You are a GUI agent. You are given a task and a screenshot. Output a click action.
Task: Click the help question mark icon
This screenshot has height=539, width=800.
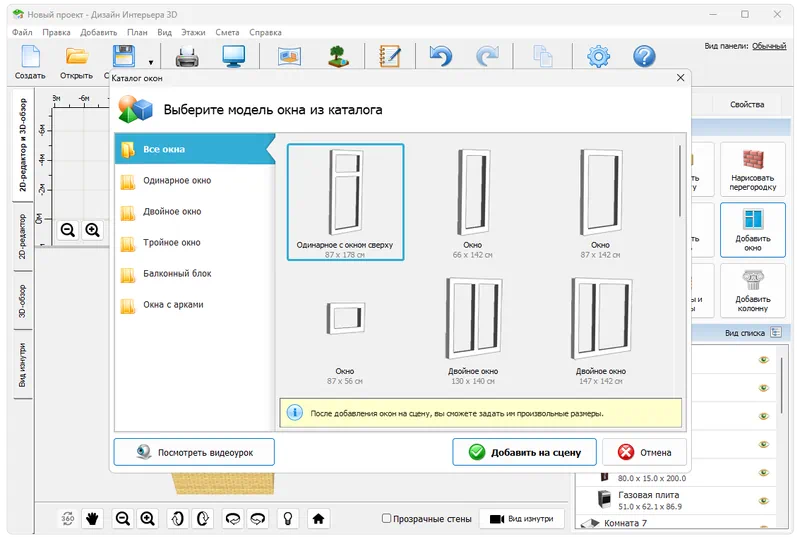click(x=645, y=57)
